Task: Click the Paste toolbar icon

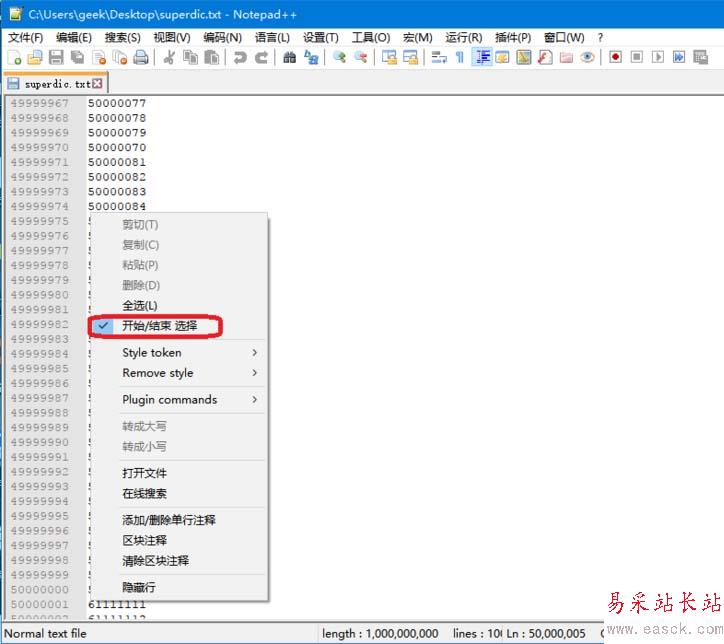Action: (x=211, y=58)
